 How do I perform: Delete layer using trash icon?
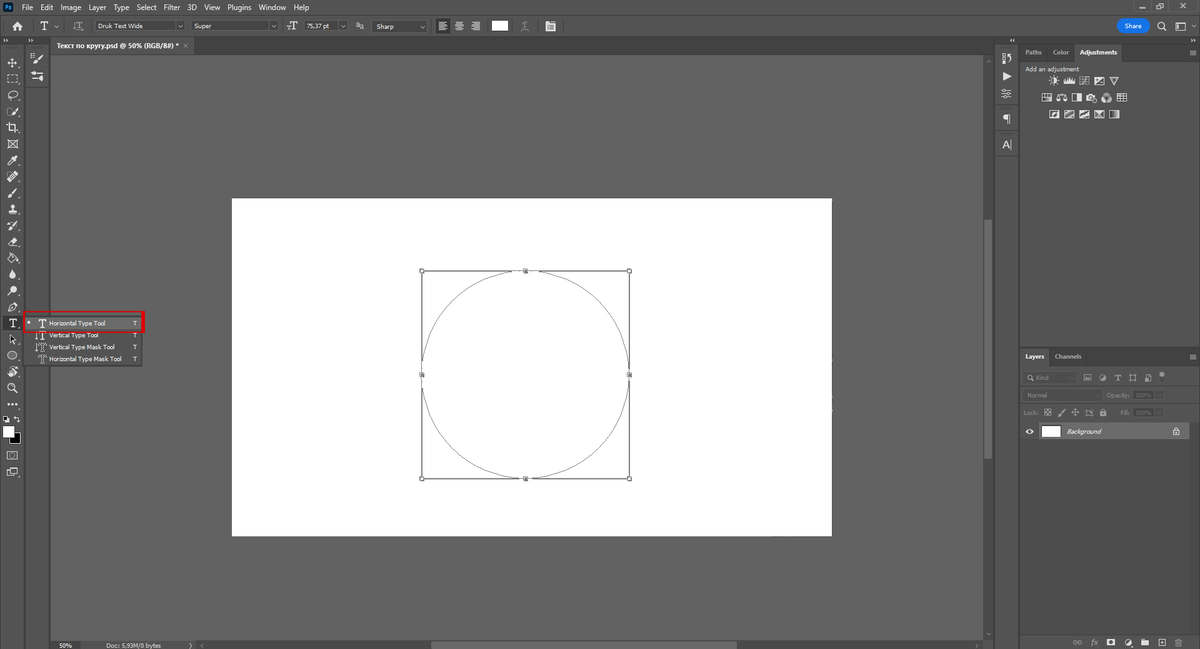point(1178,642)
